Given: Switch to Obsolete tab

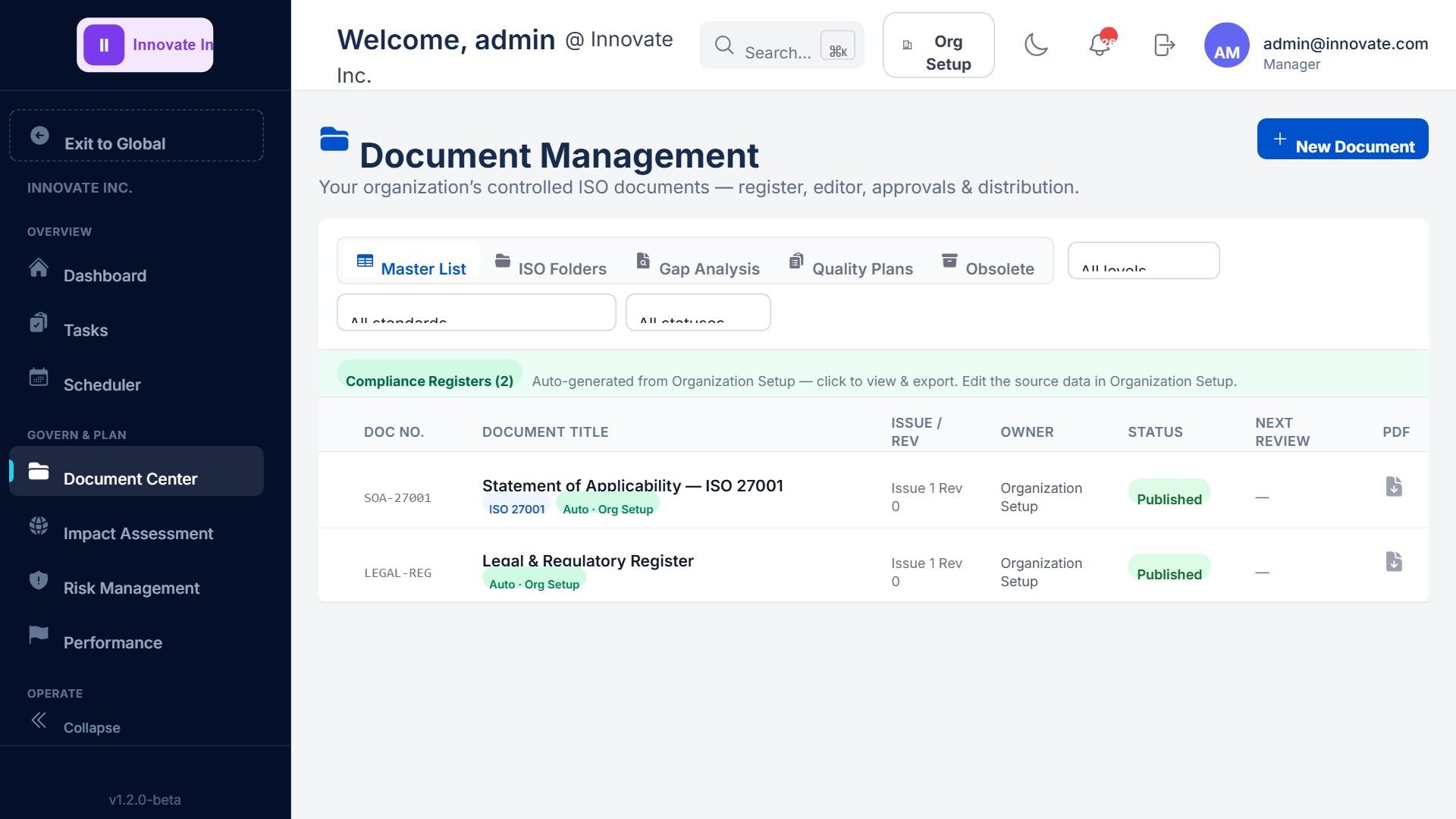Looking at the screenshot, I should 989,261.
